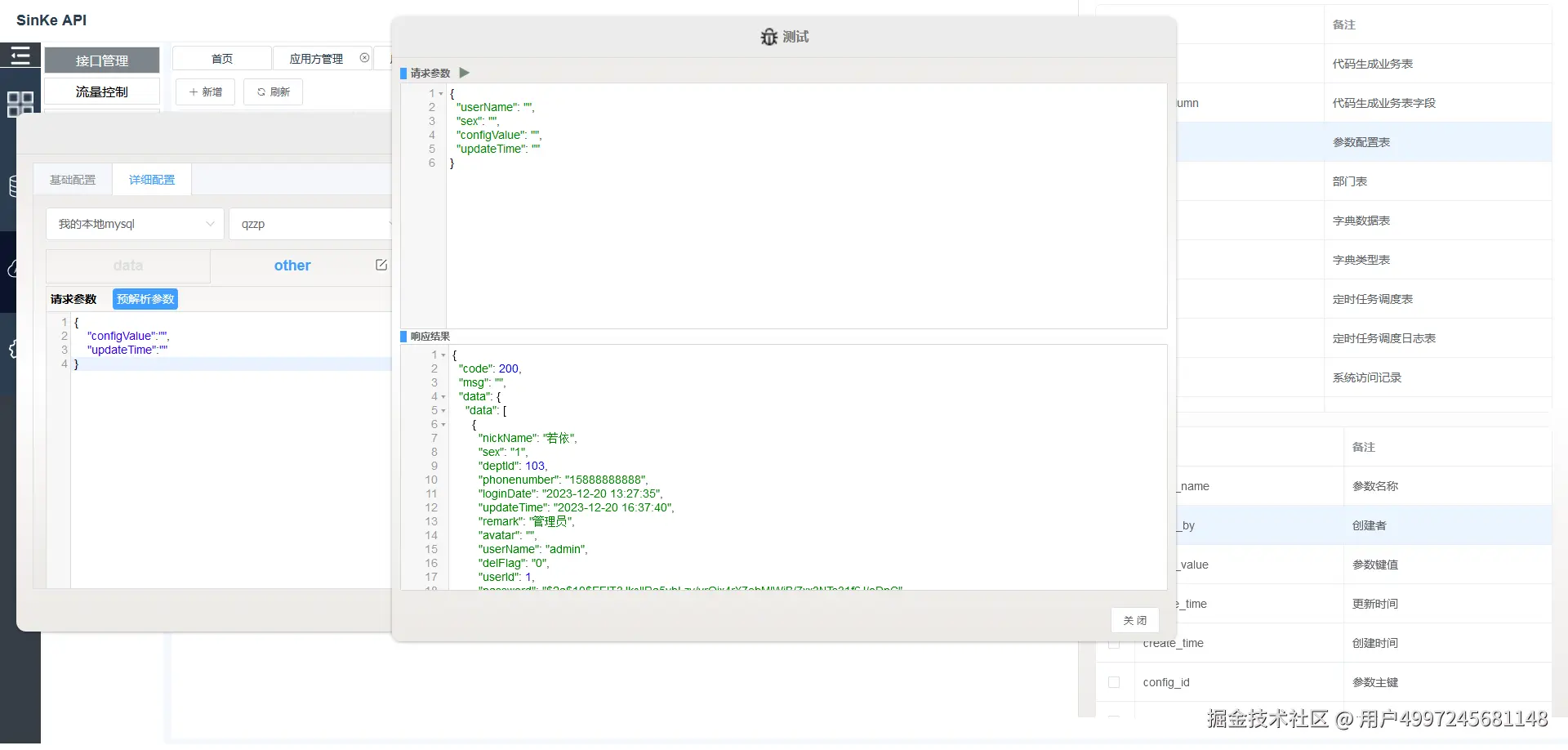Screen dimensions: 1568x750
Task: Click the 参数键值 field remark
Action: [x=1375, y=565]
